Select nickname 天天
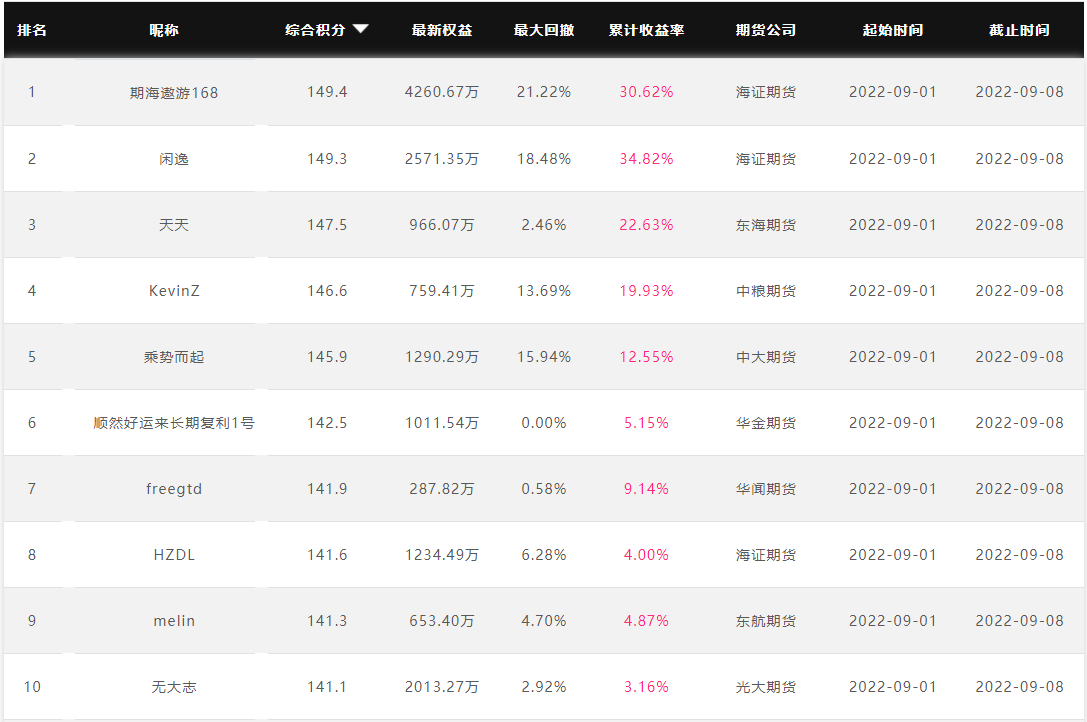1087x722 pixels. coord(174,225)
